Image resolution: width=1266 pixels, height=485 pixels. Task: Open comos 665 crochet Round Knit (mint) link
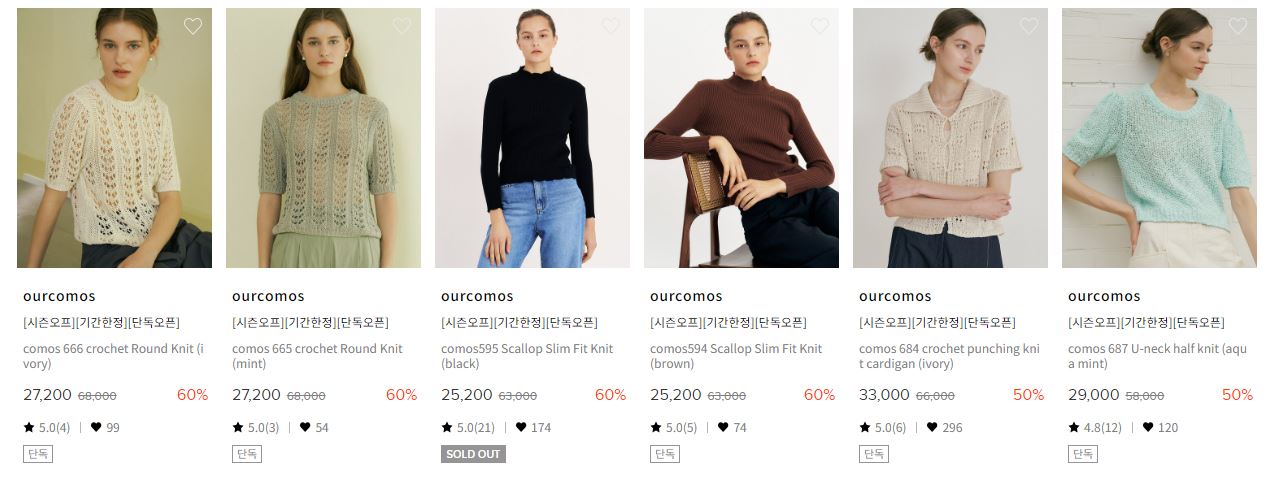[x=317, y=356]
